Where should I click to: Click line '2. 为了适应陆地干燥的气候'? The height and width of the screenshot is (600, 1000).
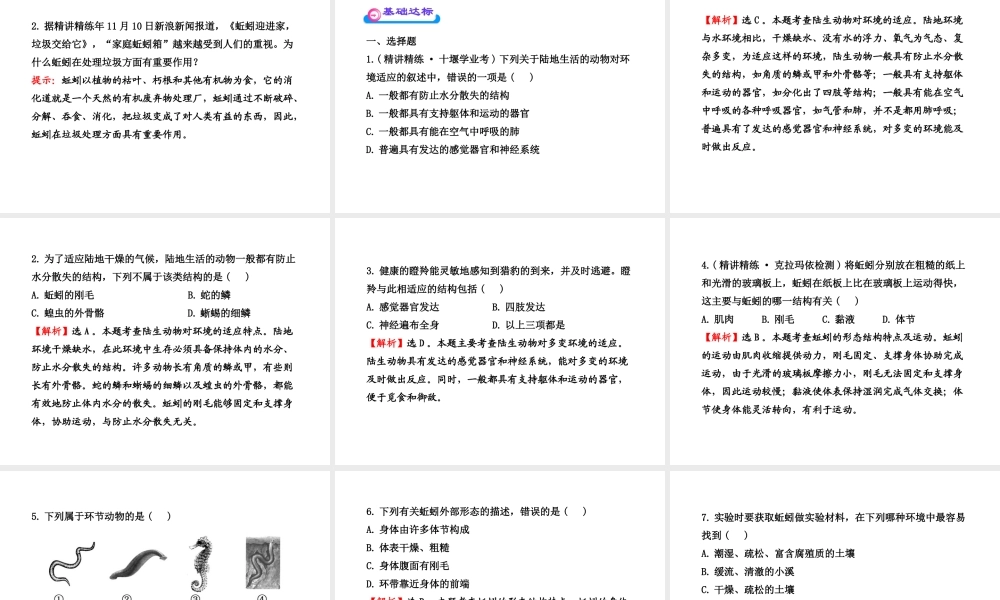pos(163,259)
